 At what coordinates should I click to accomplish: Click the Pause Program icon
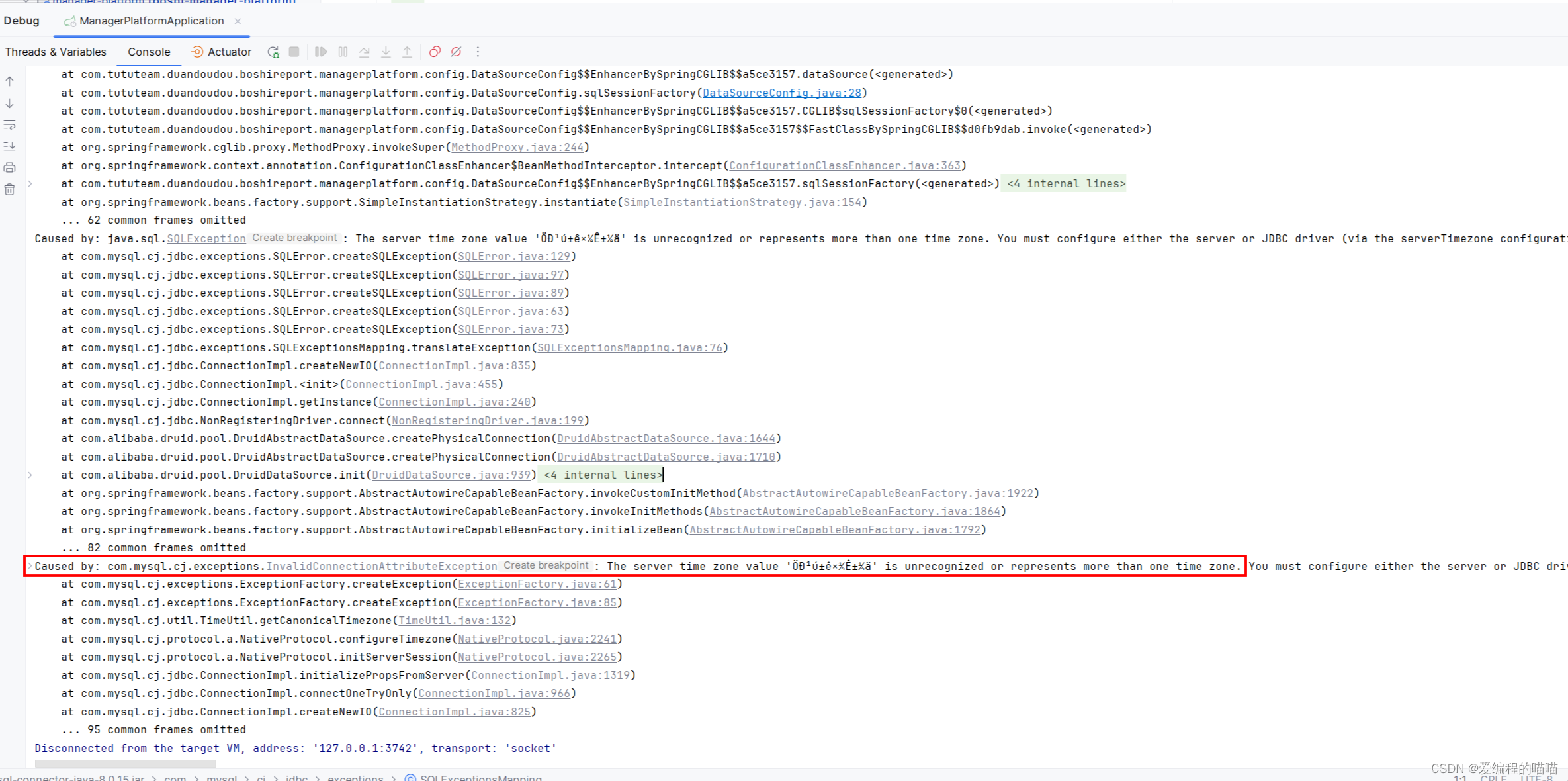click(343, 52)
